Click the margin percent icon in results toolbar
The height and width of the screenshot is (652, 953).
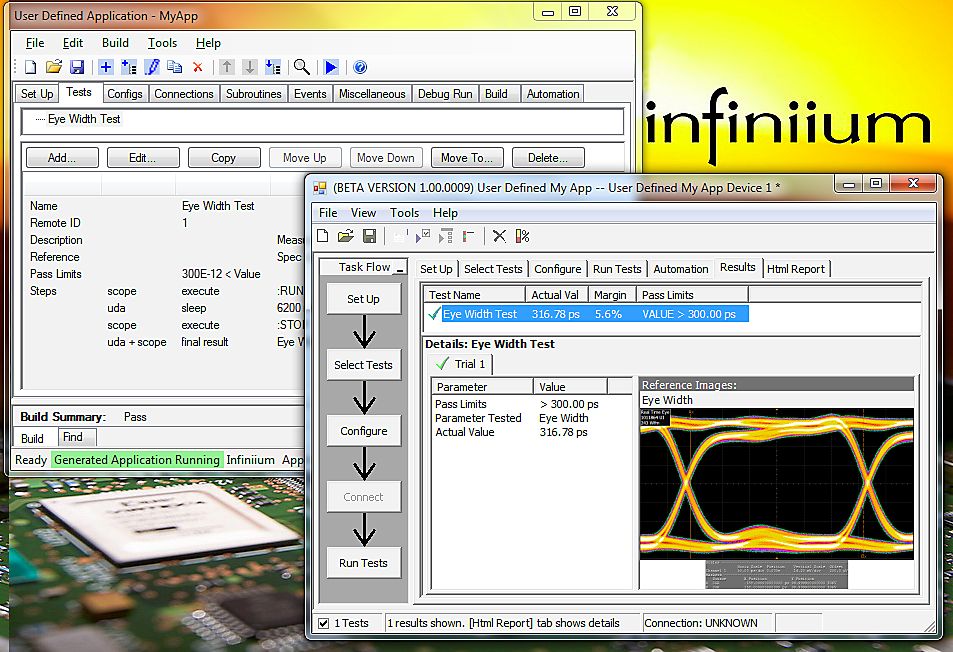click(x=522, y=236)
